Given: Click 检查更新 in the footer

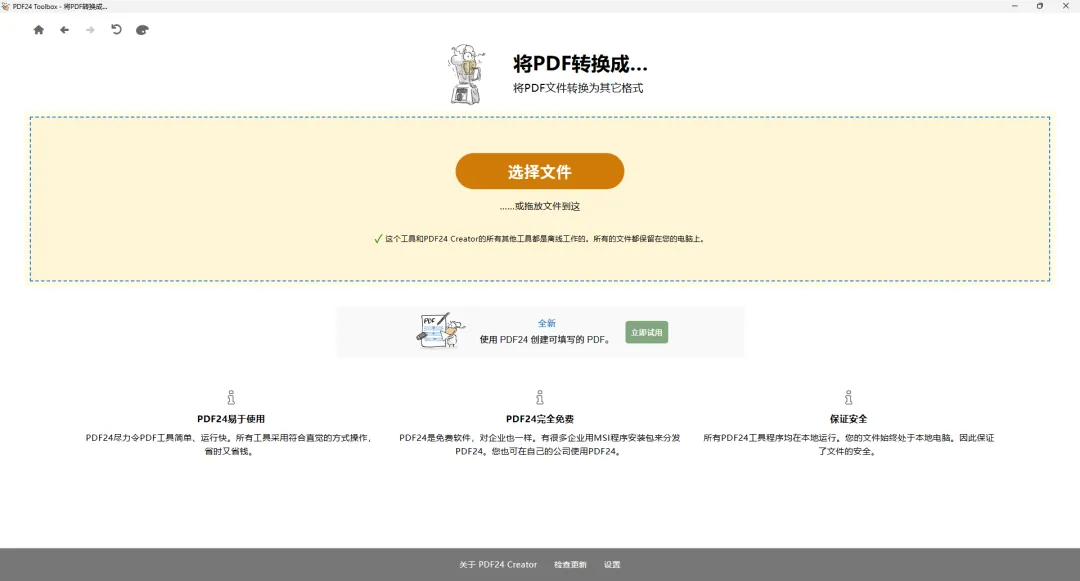Looking at the screenshot, I should click(570, 564).
